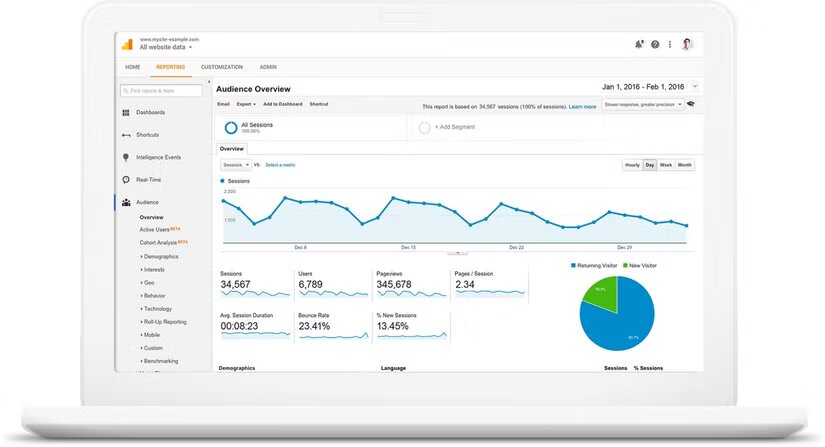Switch to the Customization tab
The width and height of the screenshot is (825, 447).
[221, 67]
